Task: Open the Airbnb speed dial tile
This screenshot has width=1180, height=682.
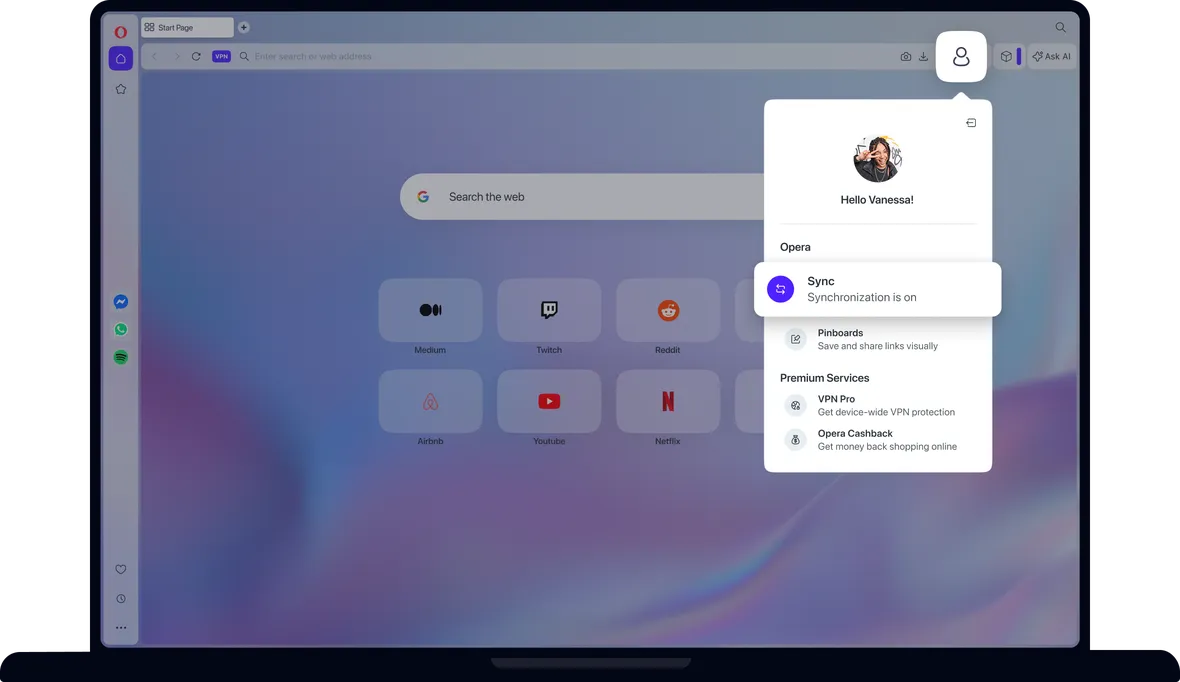Action: point(430,401)
